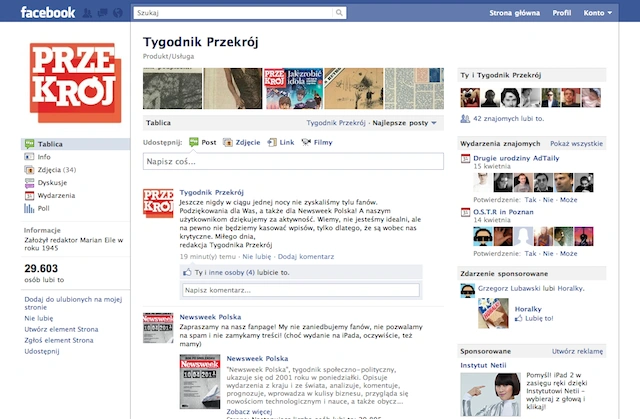Open 'O.S.T.R in Poznan' event
The width and height of the screenshot is (640, 419).
503,212
